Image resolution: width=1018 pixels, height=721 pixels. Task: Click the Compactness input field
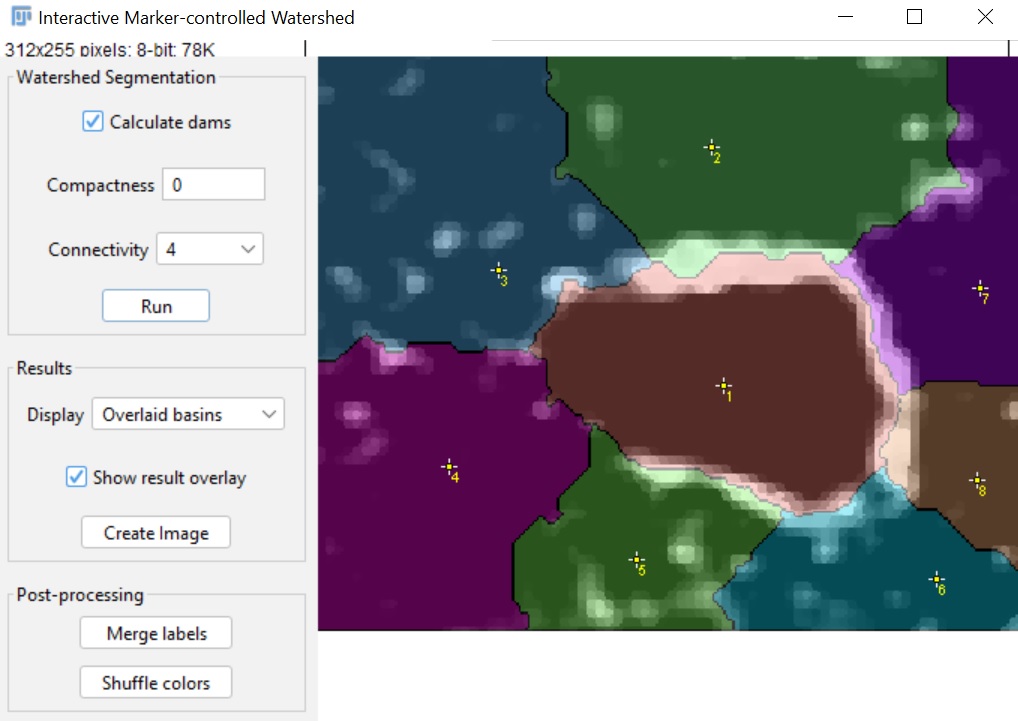click(213, 184)
